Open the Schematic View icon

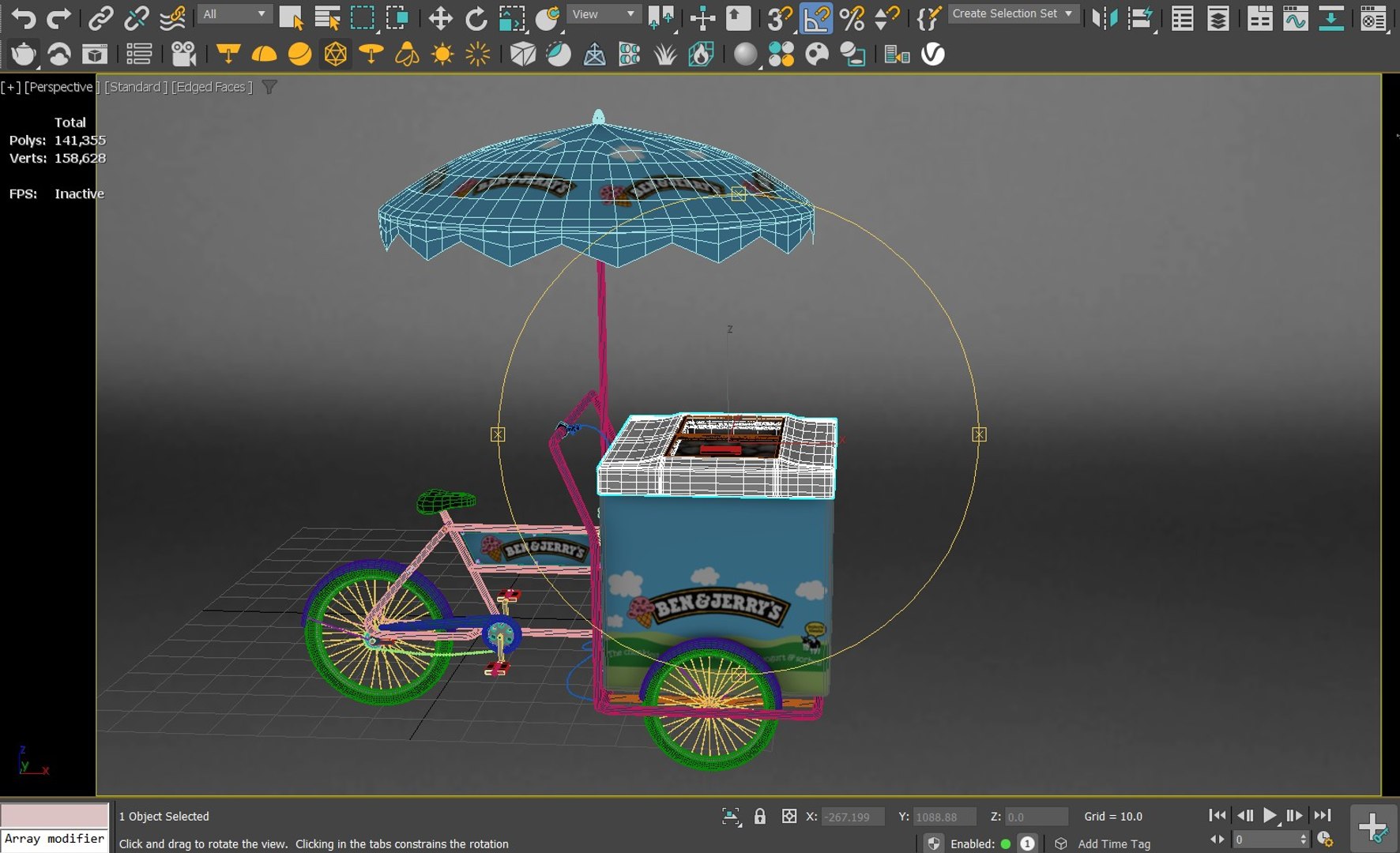(1330, 17)
